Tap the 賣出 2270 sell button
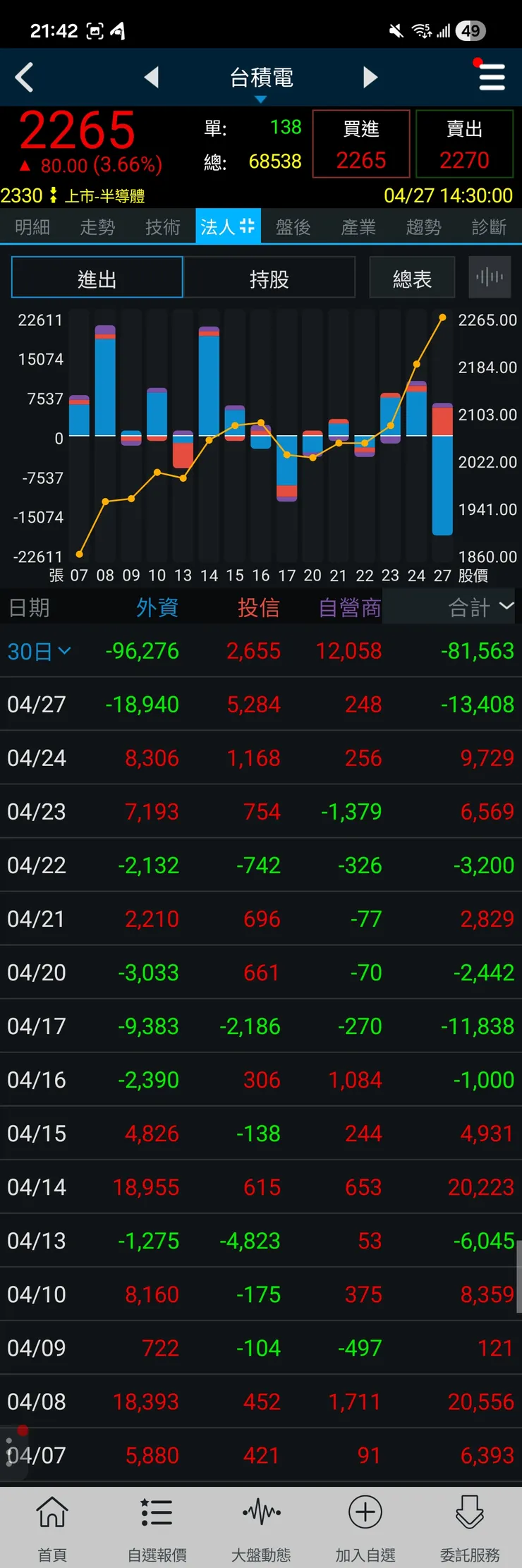This screenshot has height=1568, width=522. click(464, 144)
